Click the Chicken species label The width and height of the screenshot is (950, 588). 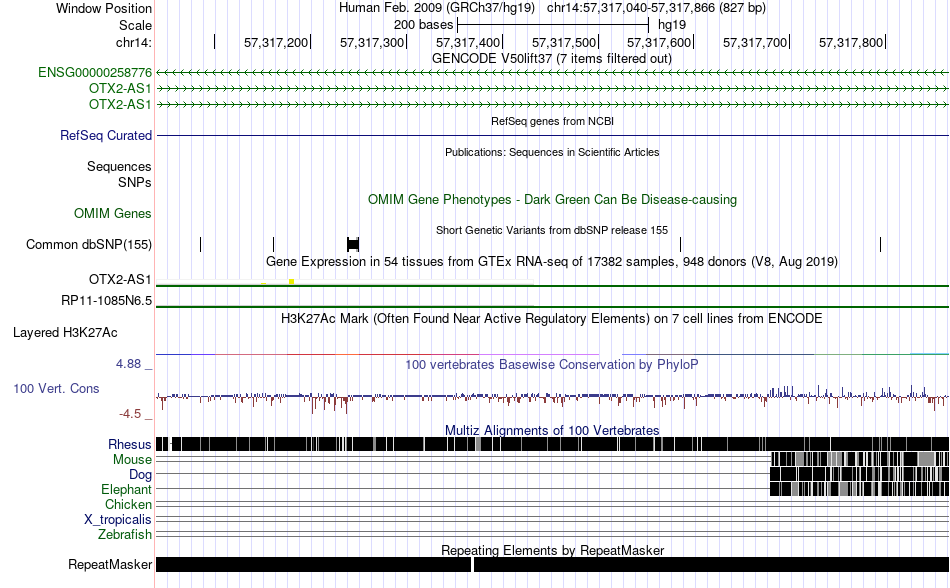pyautogui.click(x=128, y=504)
